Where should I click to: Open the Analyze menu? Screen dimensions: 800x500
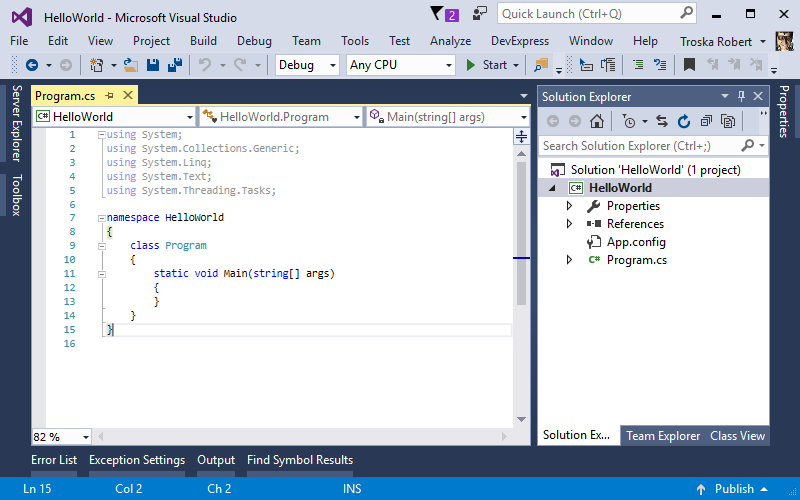point(451,41)
